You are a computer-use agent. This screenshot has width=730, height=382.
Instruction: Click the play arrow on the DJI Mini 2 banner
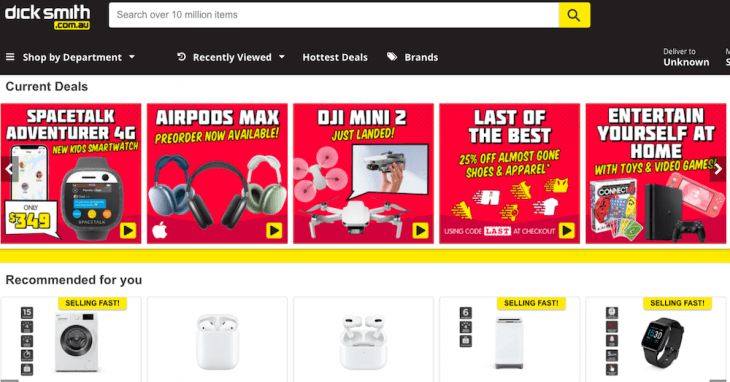tap(420, 230)
